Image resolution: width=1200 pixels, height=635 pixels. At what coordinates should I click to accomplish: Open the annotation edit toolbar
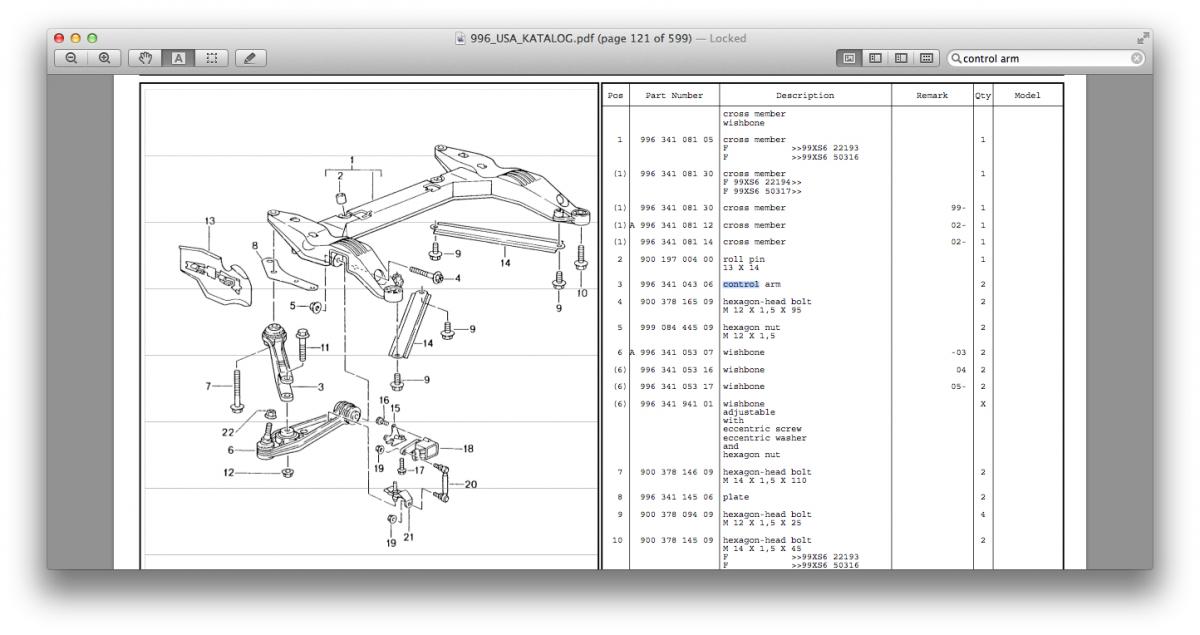tap(250, 59)
